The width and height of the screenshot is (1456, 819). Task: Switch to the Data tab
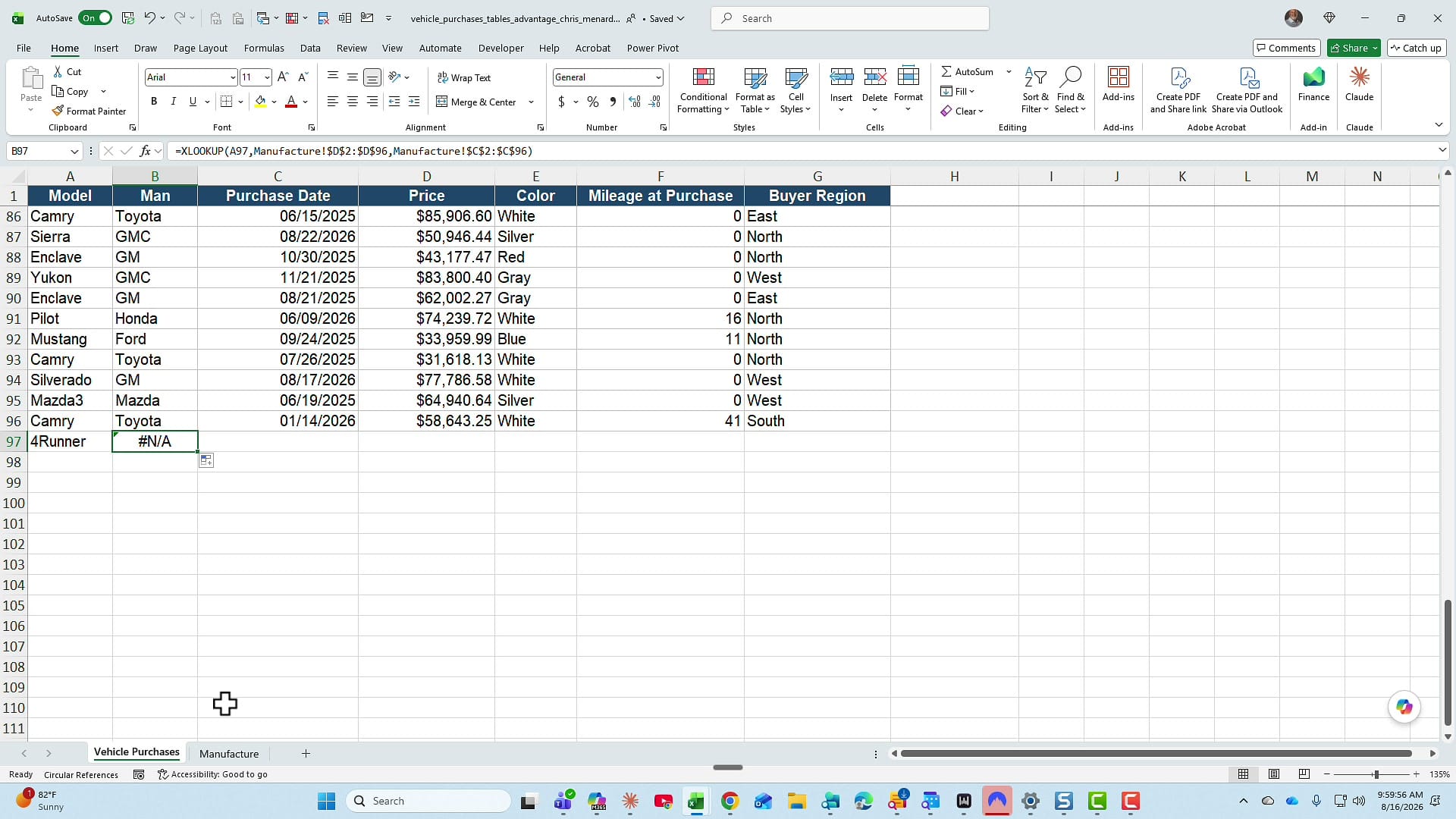(310, 48)
